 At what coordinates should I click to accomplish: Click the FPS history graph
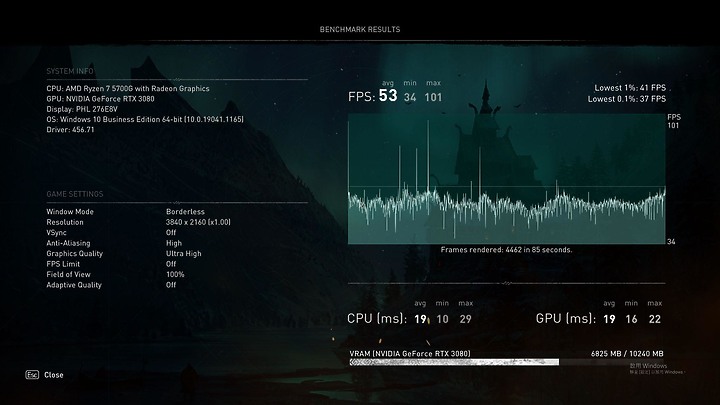[506, 179]
